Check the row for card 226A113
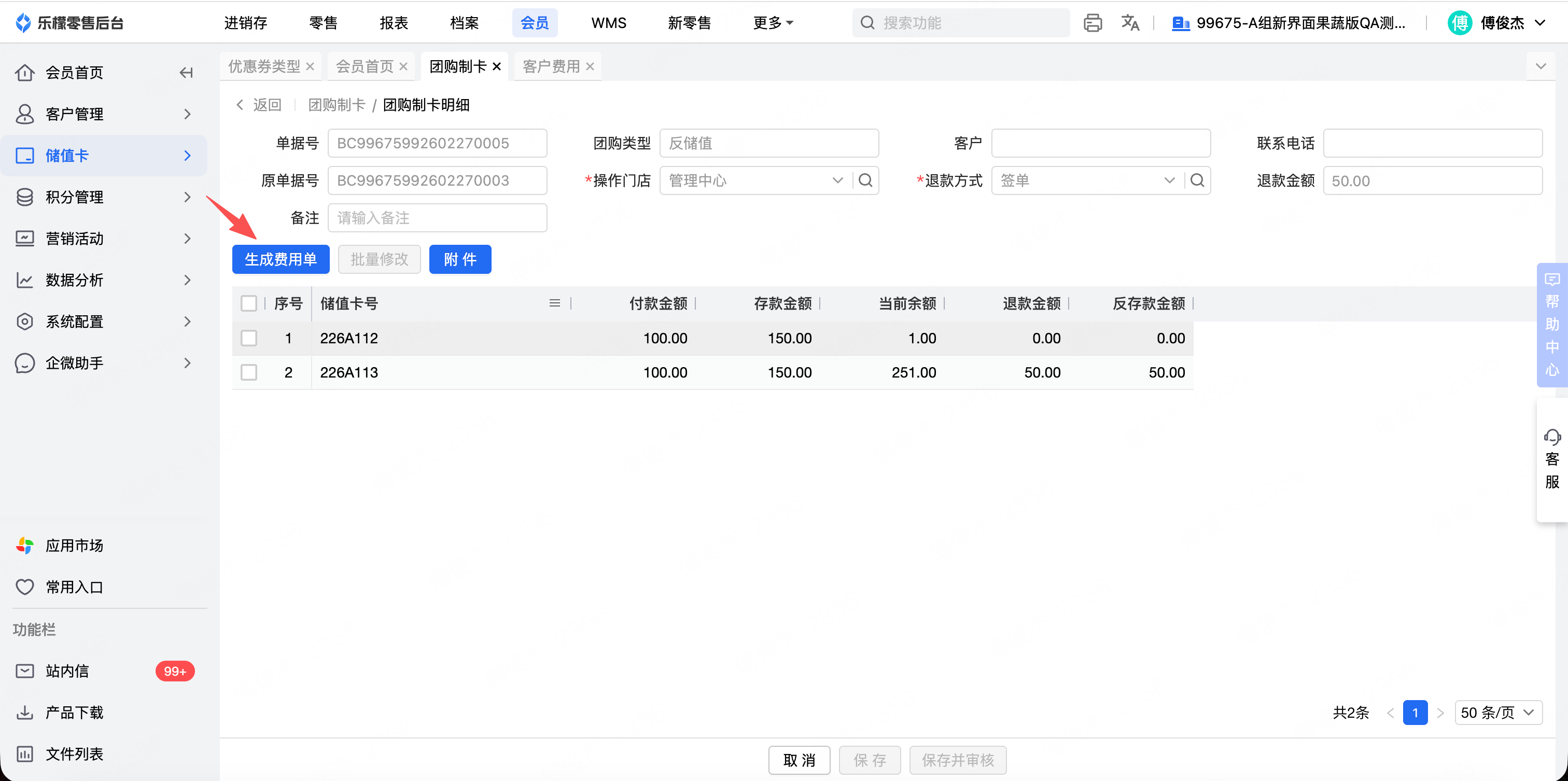Image resolution: width=1568 pixels, height=781 pixels. click(x=249, y=372)
